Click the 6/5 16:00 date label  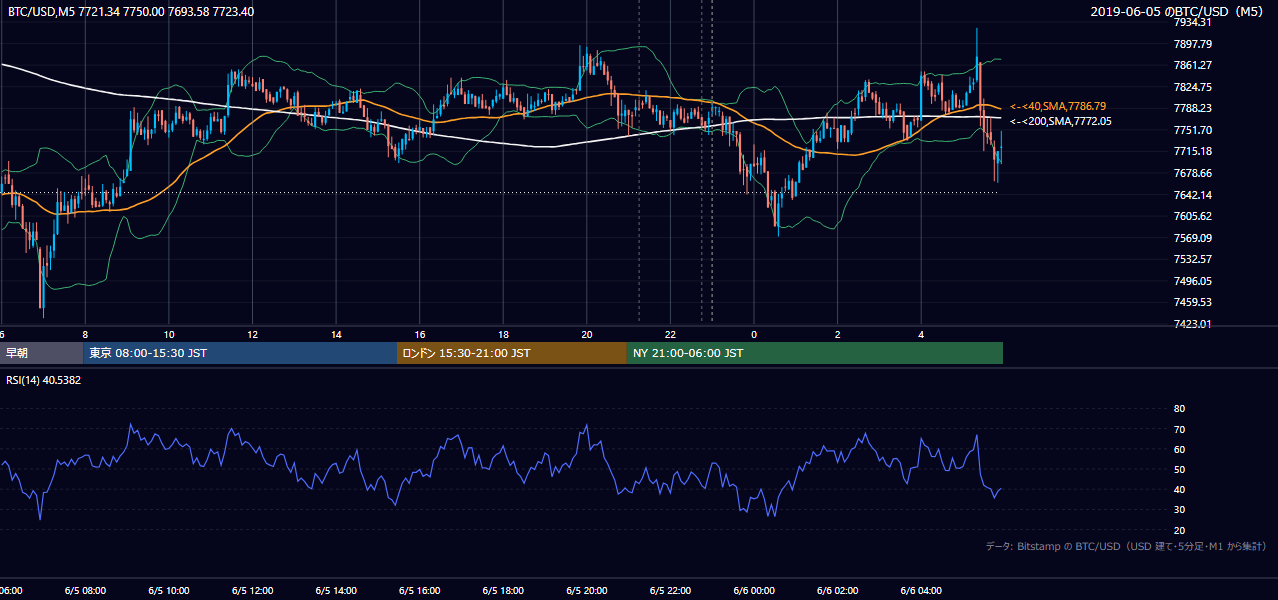coord(420,591)
